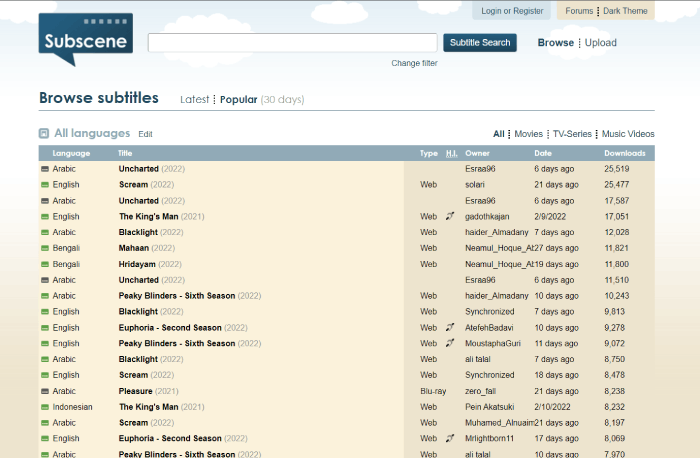Click hearing impaired icon in MoustaphaGuri row
This screenshot has width=700, height=458.
pos(450,343)
